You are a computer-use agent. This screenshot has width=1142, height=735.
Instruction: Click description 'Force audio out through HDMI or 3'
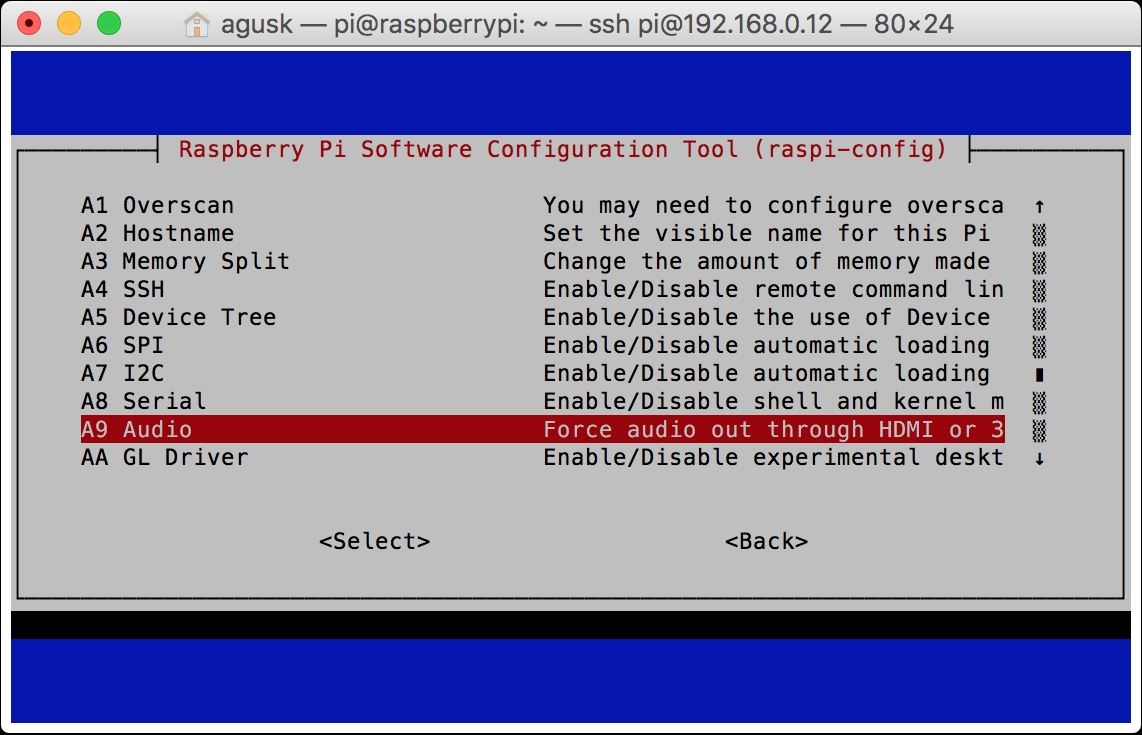point(773,430)
